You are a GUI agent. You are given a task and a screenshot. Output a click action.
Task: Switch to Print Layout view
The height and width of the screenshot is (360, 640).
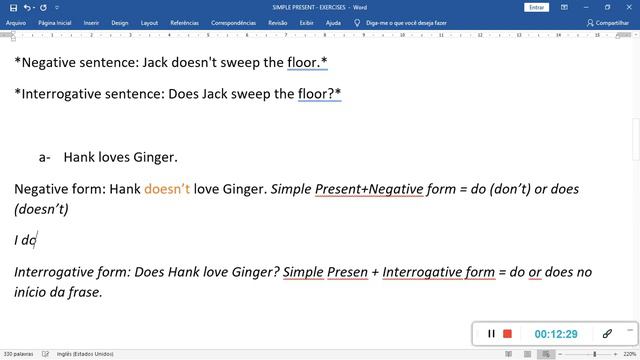point(527,354)
